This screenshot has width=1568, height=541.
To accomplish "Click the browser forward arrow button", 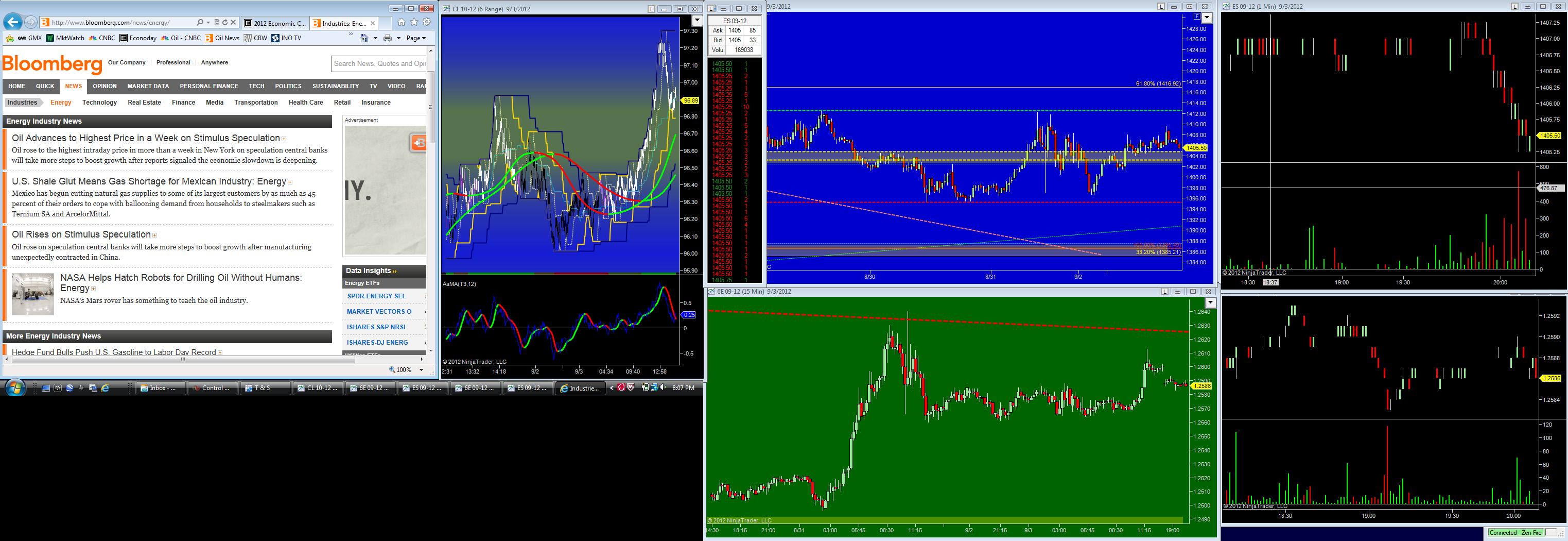I will [30, 23].
